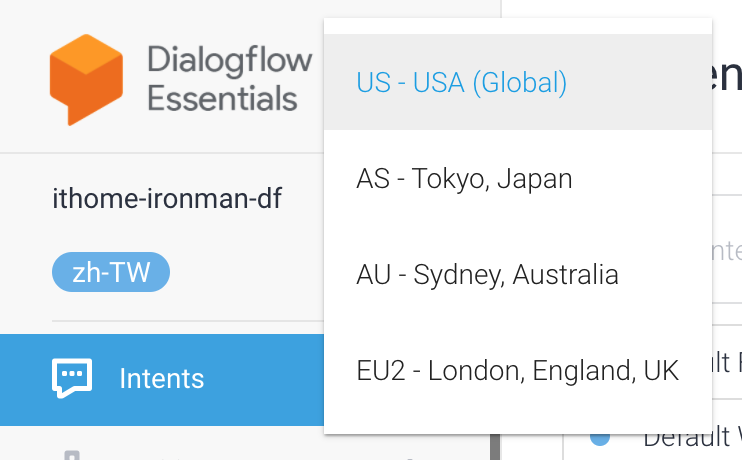Click the zh-TW language badge
The width and height of the screenshot is (742, 460).
(x=110, y=272)
